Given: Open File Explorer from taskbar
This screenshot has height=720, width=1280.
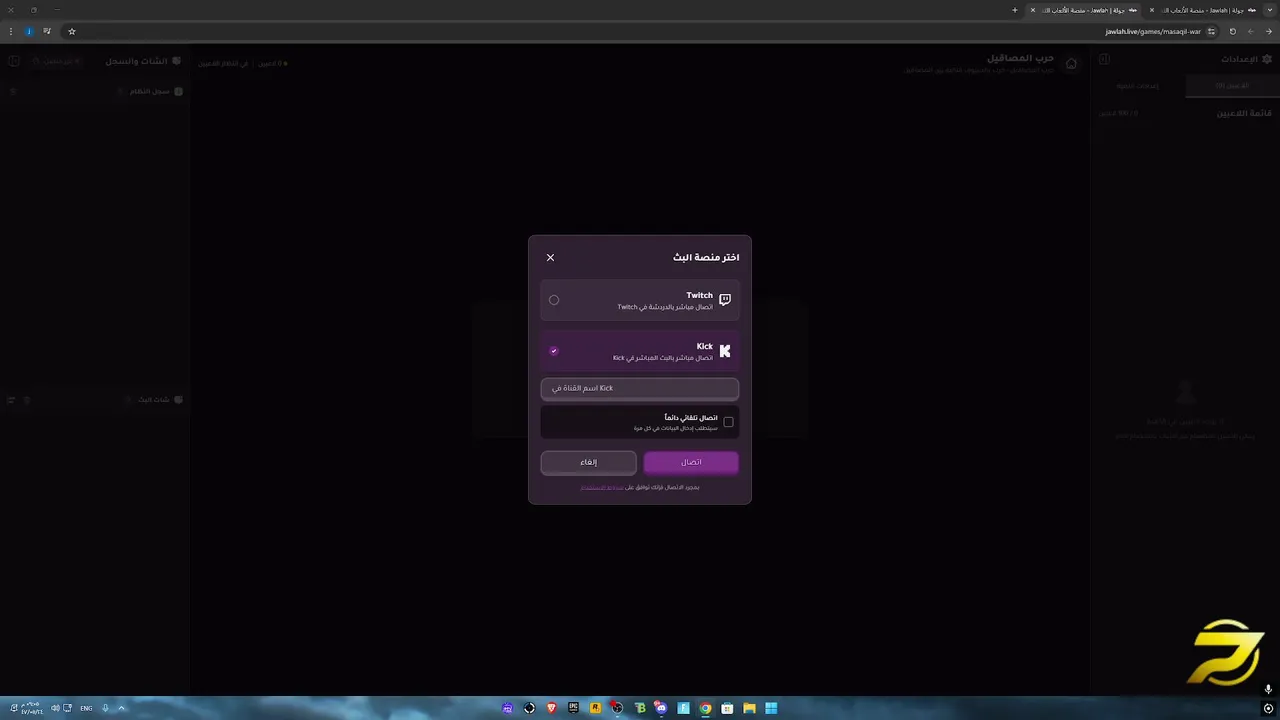Looking at the screenshot, I should click(749, 708).
